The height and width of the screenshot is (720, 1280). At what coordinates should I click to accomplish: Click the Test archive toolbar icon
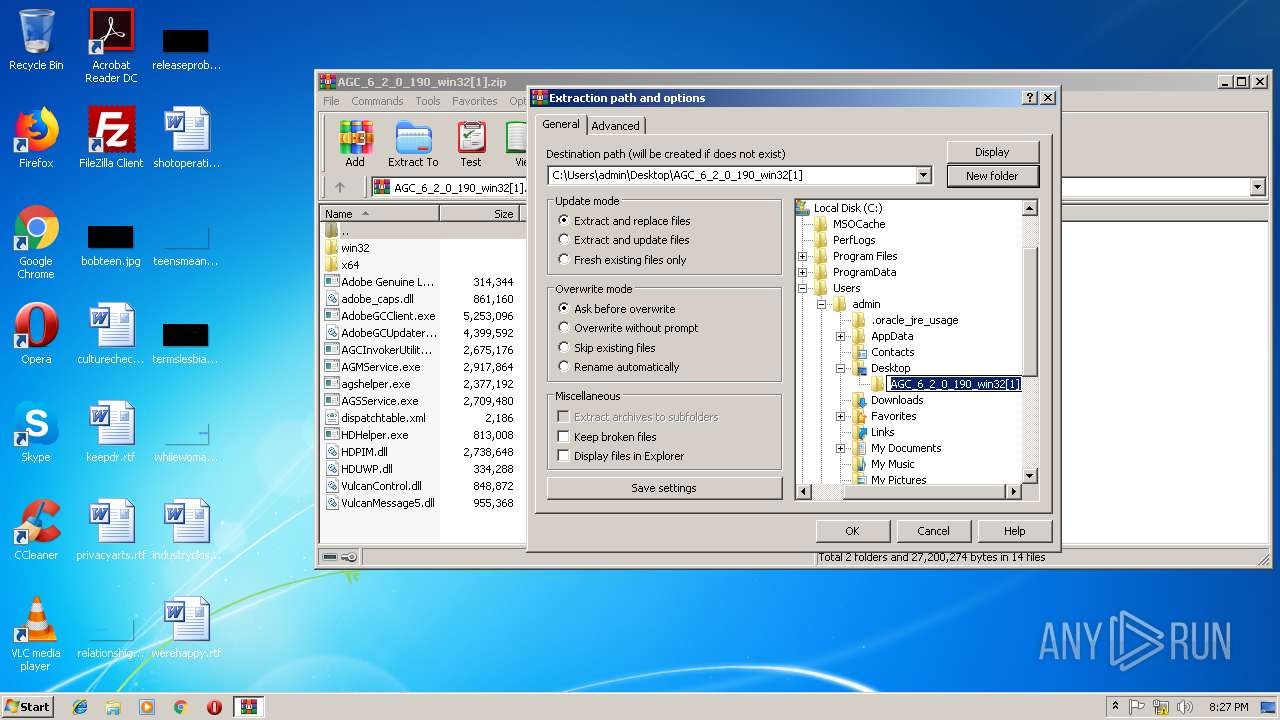pyautogui.click(x=471, y=143)
